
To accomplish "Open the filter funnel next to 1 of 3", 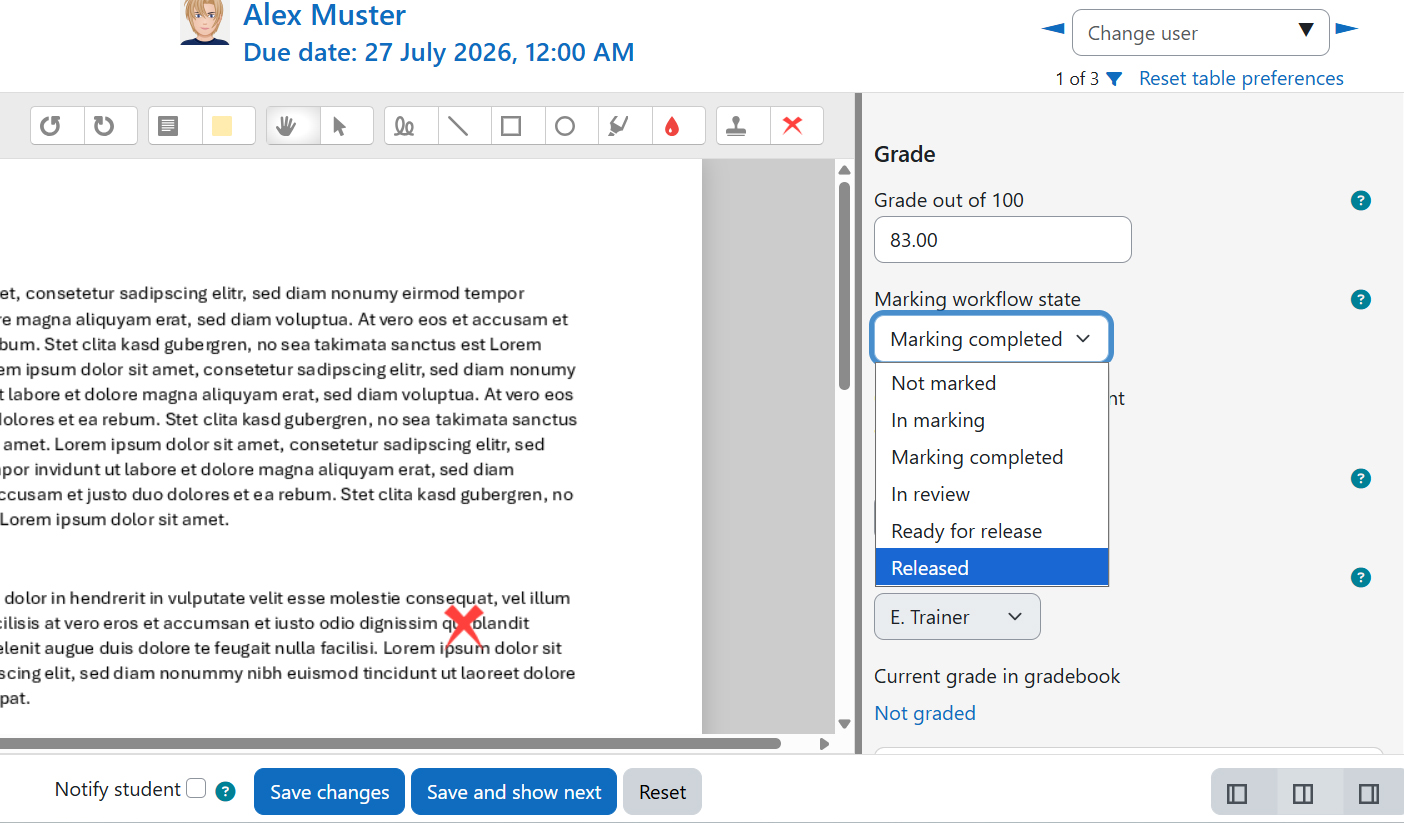I will click(x=1114, y=79).
